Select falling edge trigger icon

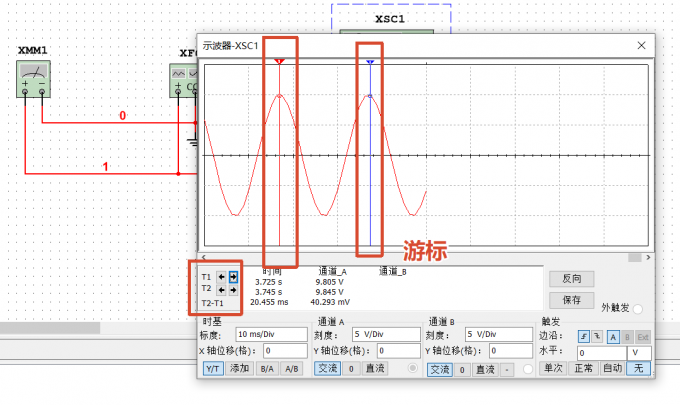598,336
